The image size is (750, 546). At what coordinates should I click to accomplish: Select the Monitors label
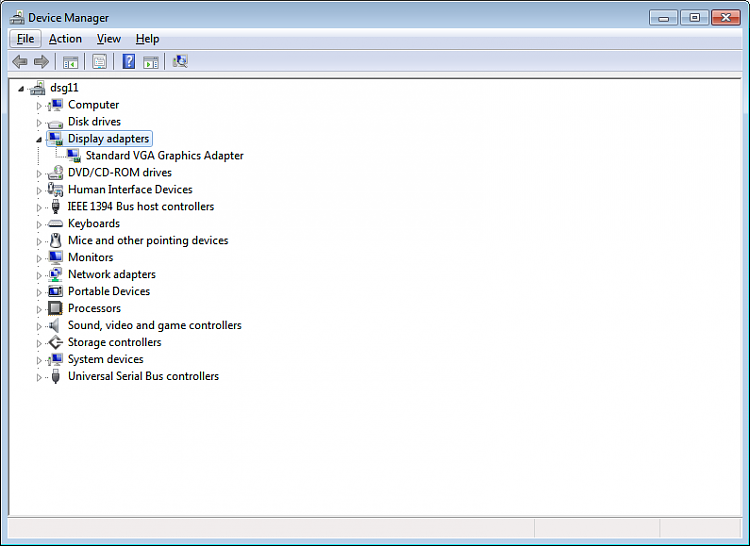point(90,258)
